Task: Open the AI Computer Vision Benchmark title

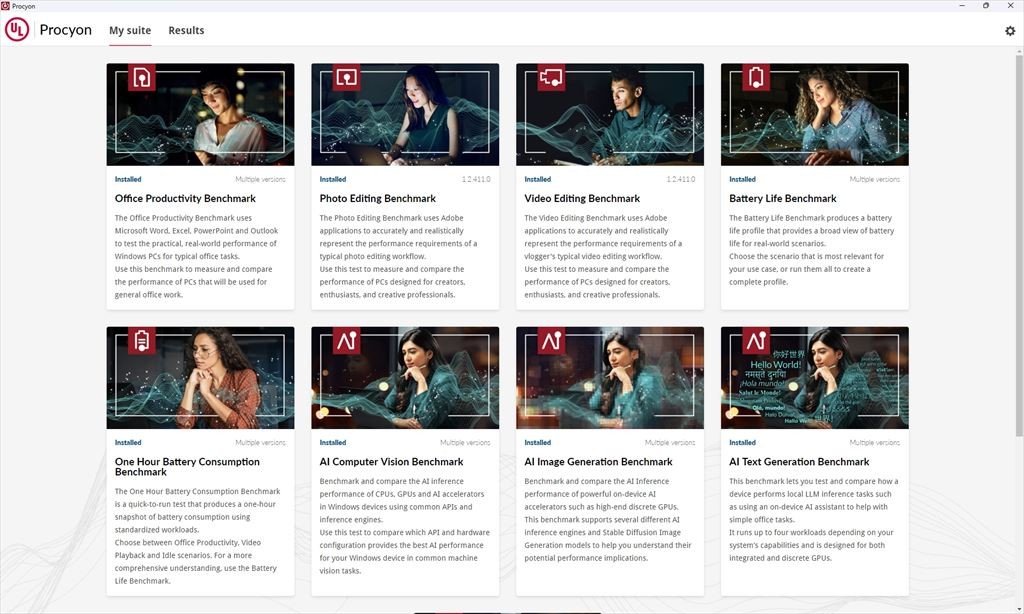Action: click(391, 462)
